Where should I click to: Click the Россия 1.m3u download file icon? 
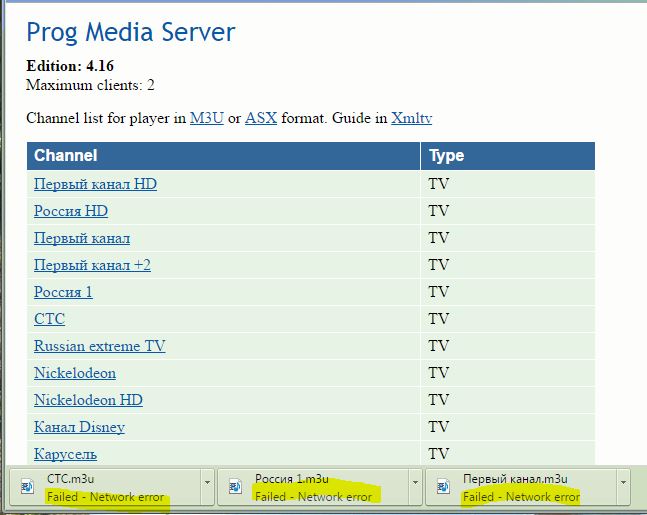(x=235, y=487)
